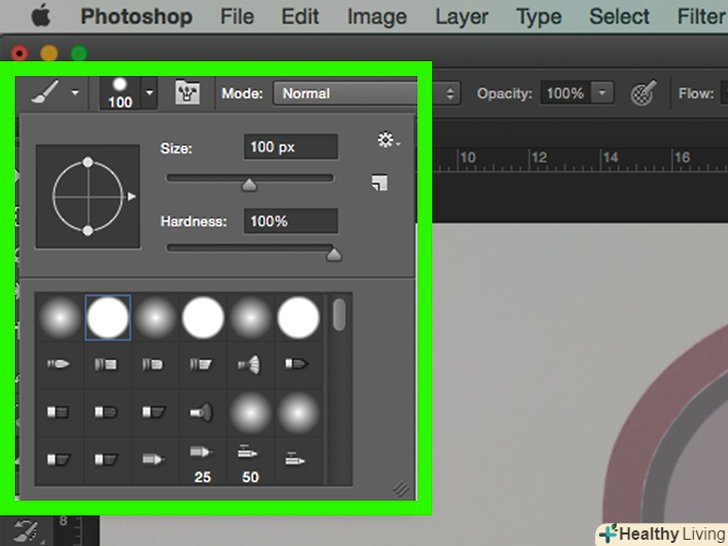The width and height of the screenshot is (728, 546).
Task: Open the Image menu
Action: coord(377,17)
